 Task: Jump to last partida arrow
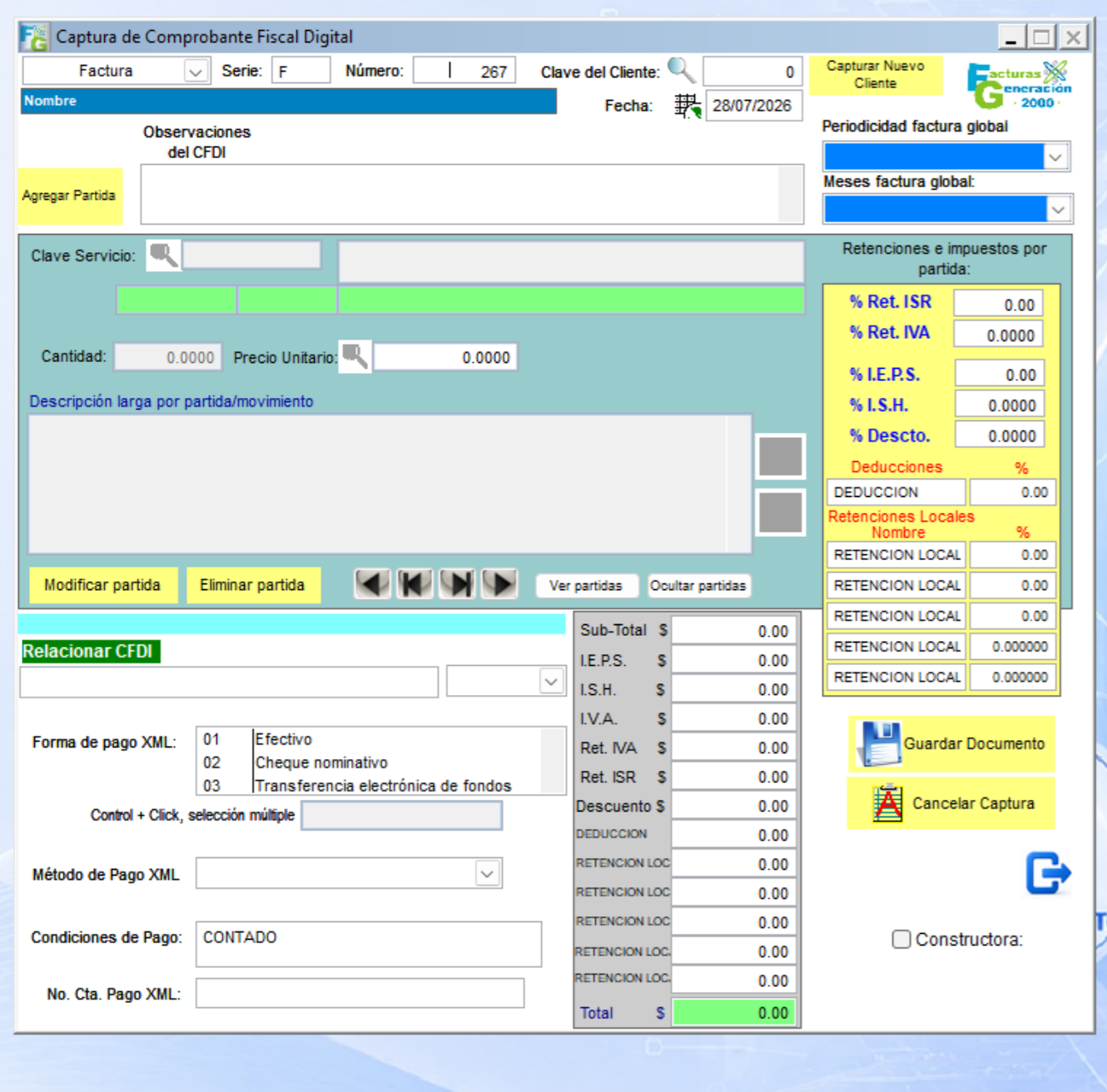(457, 584)
